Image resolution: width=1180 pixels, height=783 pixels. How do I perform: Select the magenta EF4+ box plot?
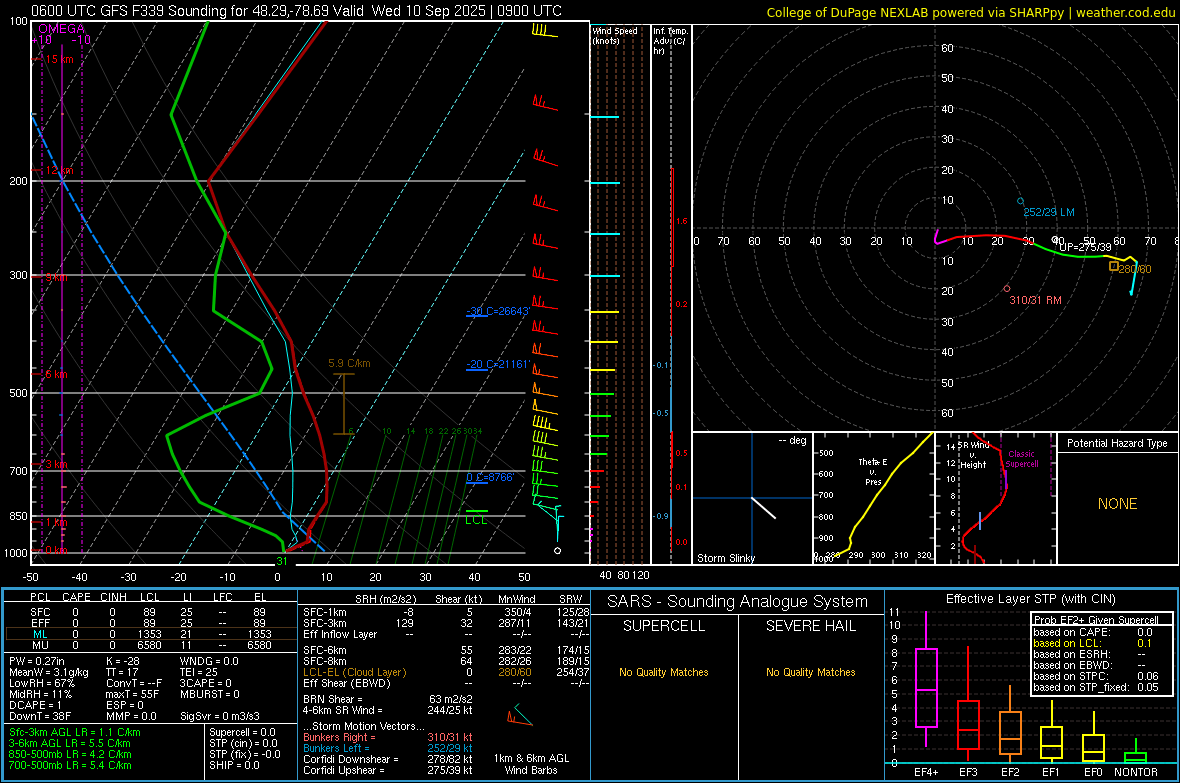coord(926,679)
